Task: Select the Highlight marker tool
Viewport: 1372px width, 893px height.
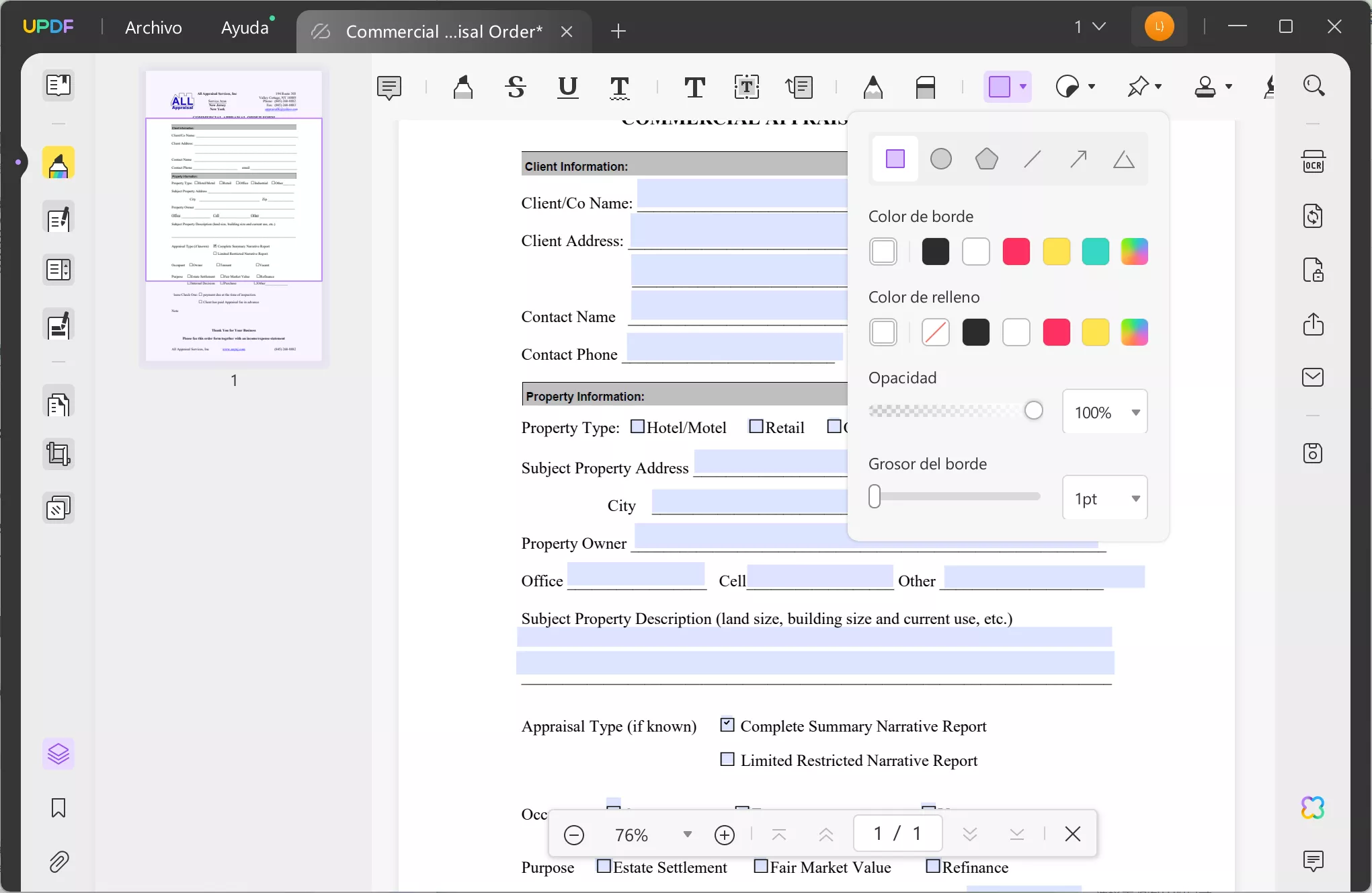Action: click(463, 87)
